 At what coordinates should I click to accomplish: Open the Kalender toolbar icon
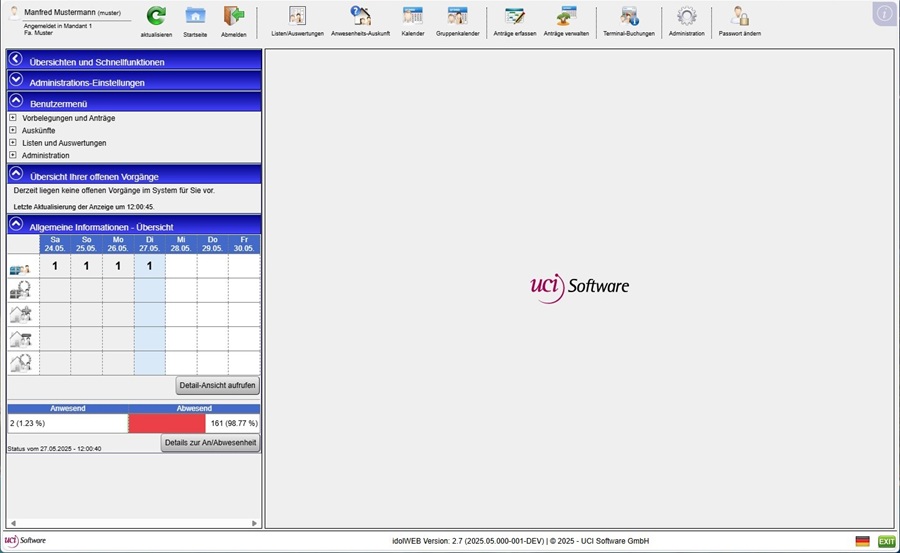coord(412,16)
